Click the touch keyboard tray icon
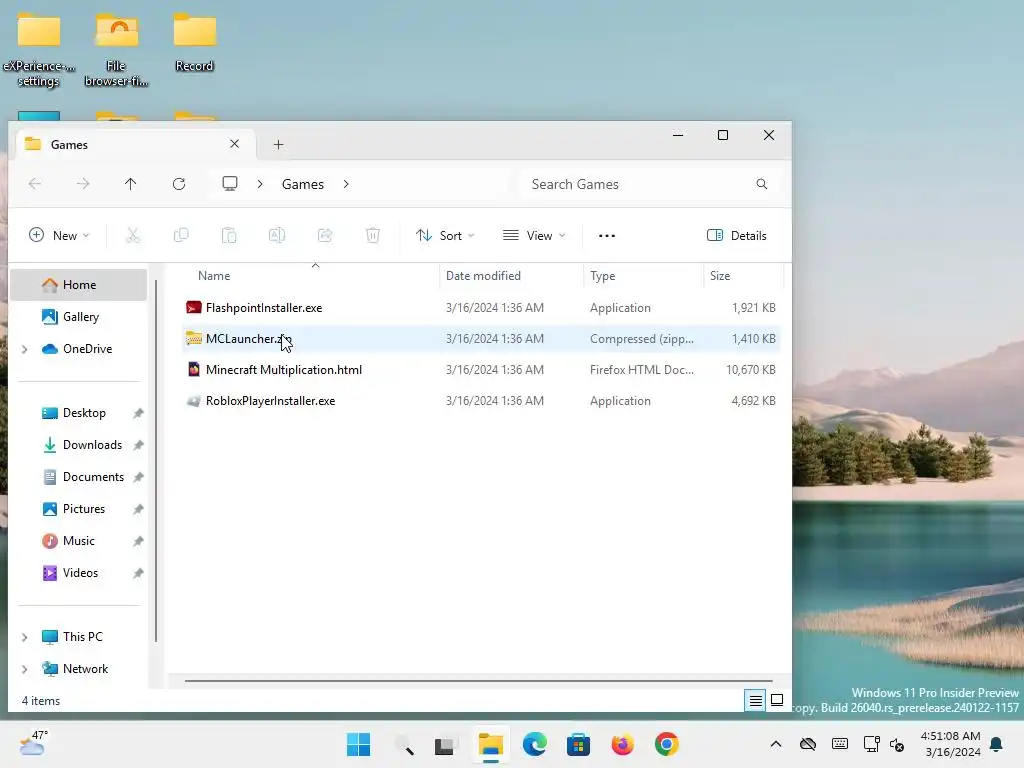 pyautogui.click(x=840, y=744)
